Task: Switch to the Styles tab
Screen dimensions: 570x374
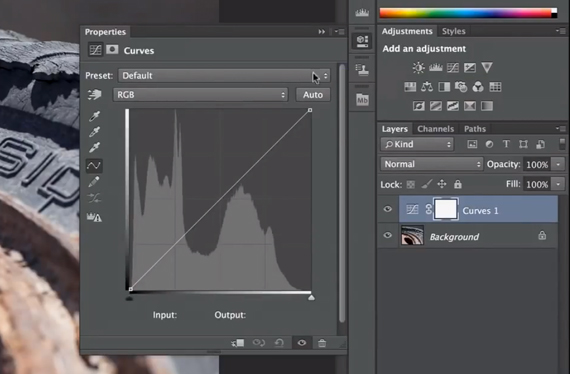Action: click(453, 31)
